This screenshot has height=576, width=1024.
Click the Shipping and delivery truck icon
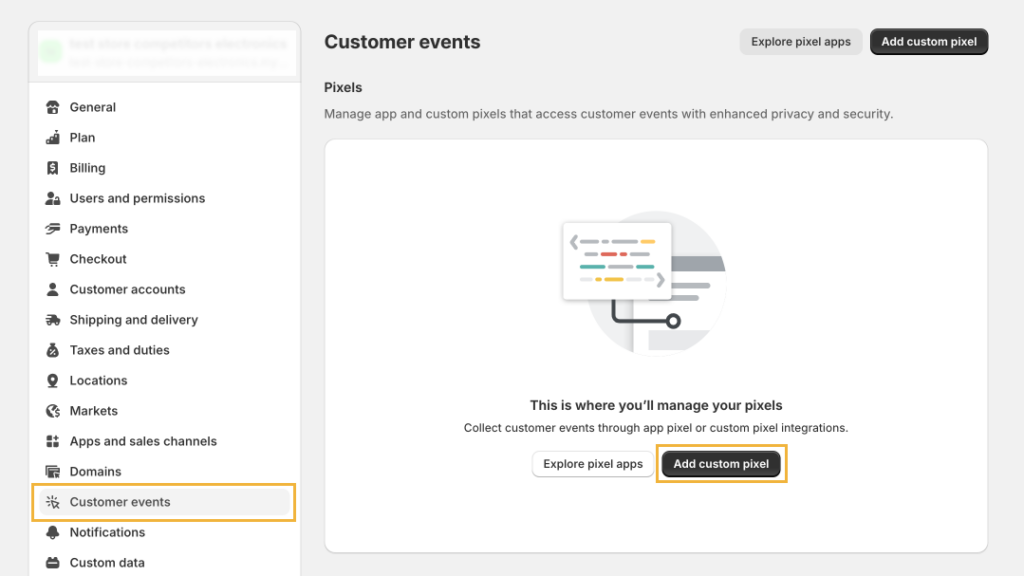click(x=53, y=319)
